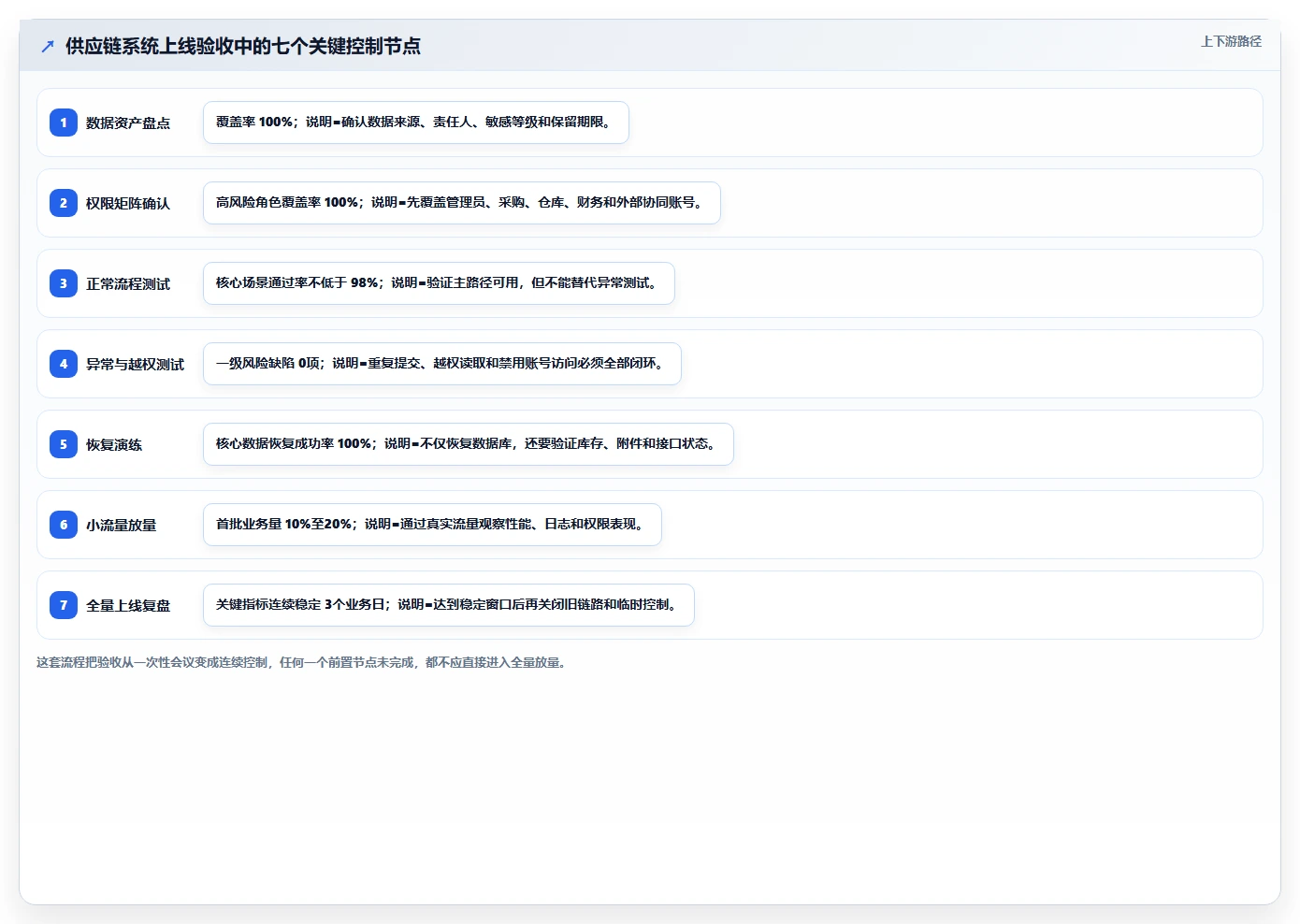Select the 首批业务量 10%至20% description box

pos(432,525)
